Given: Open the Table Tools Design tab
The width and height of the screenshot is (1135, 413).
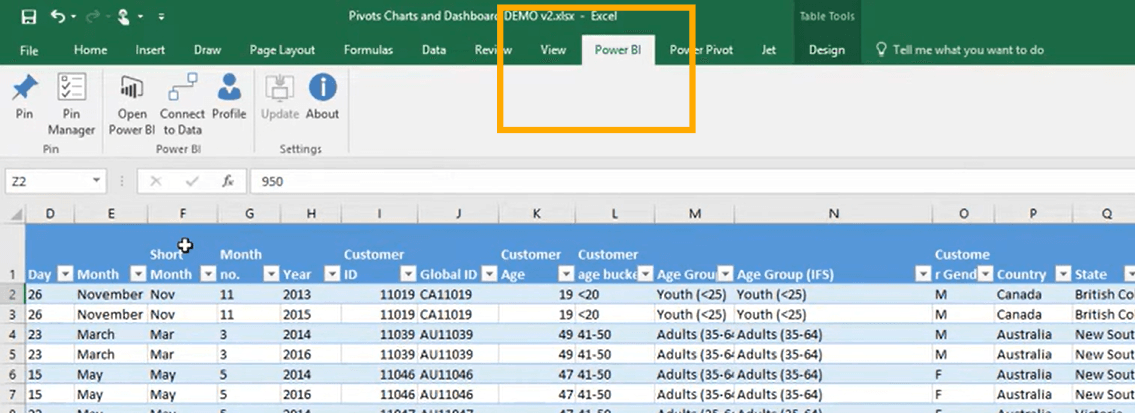Looking at the screenshot, I should (827, 50).
